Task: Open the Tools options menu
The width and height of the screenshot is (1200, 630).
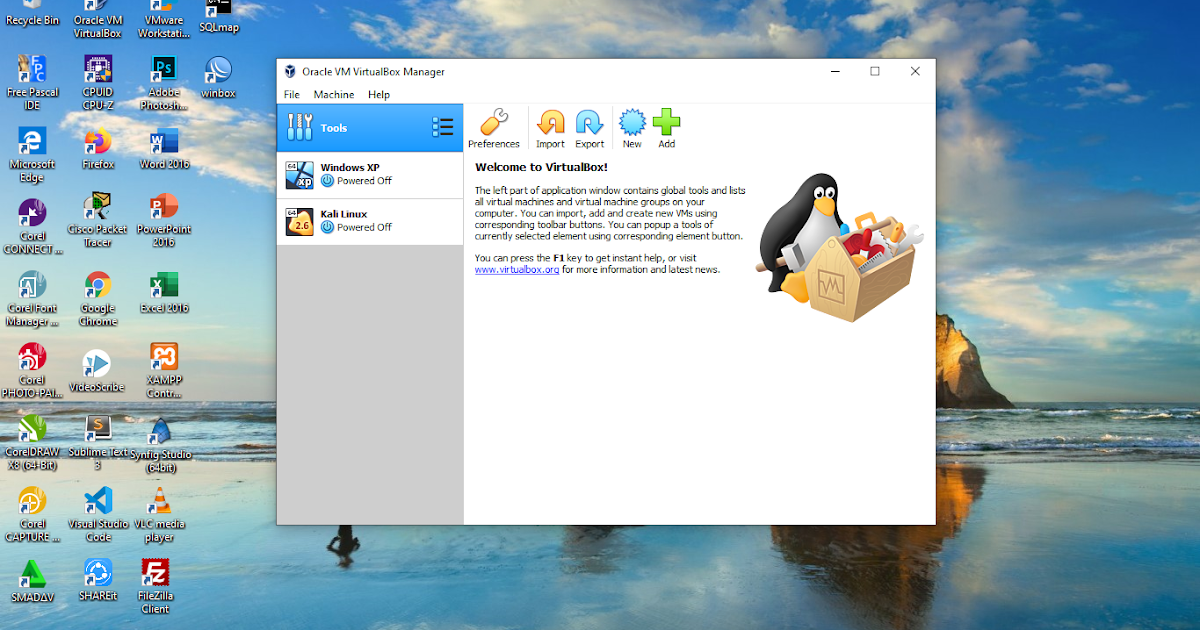Action: click(x=442, y=127)
